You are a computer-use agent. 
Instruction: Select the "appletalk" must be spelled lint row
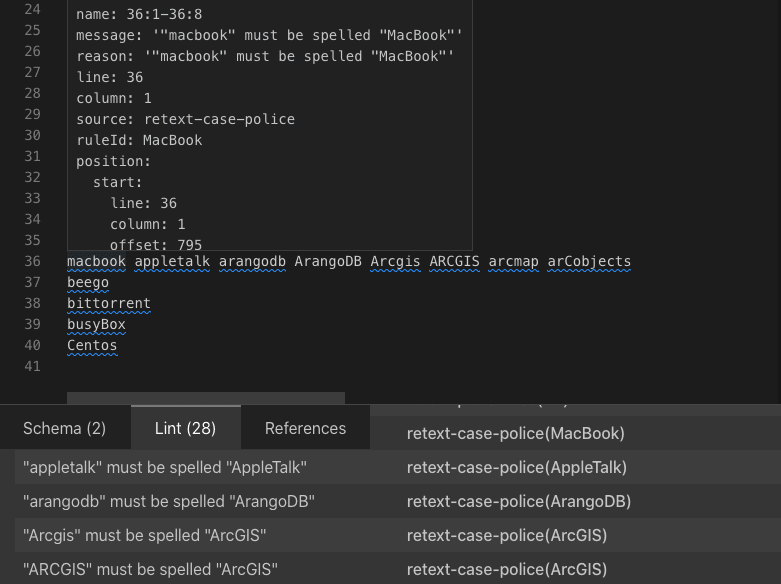point(398,467)
